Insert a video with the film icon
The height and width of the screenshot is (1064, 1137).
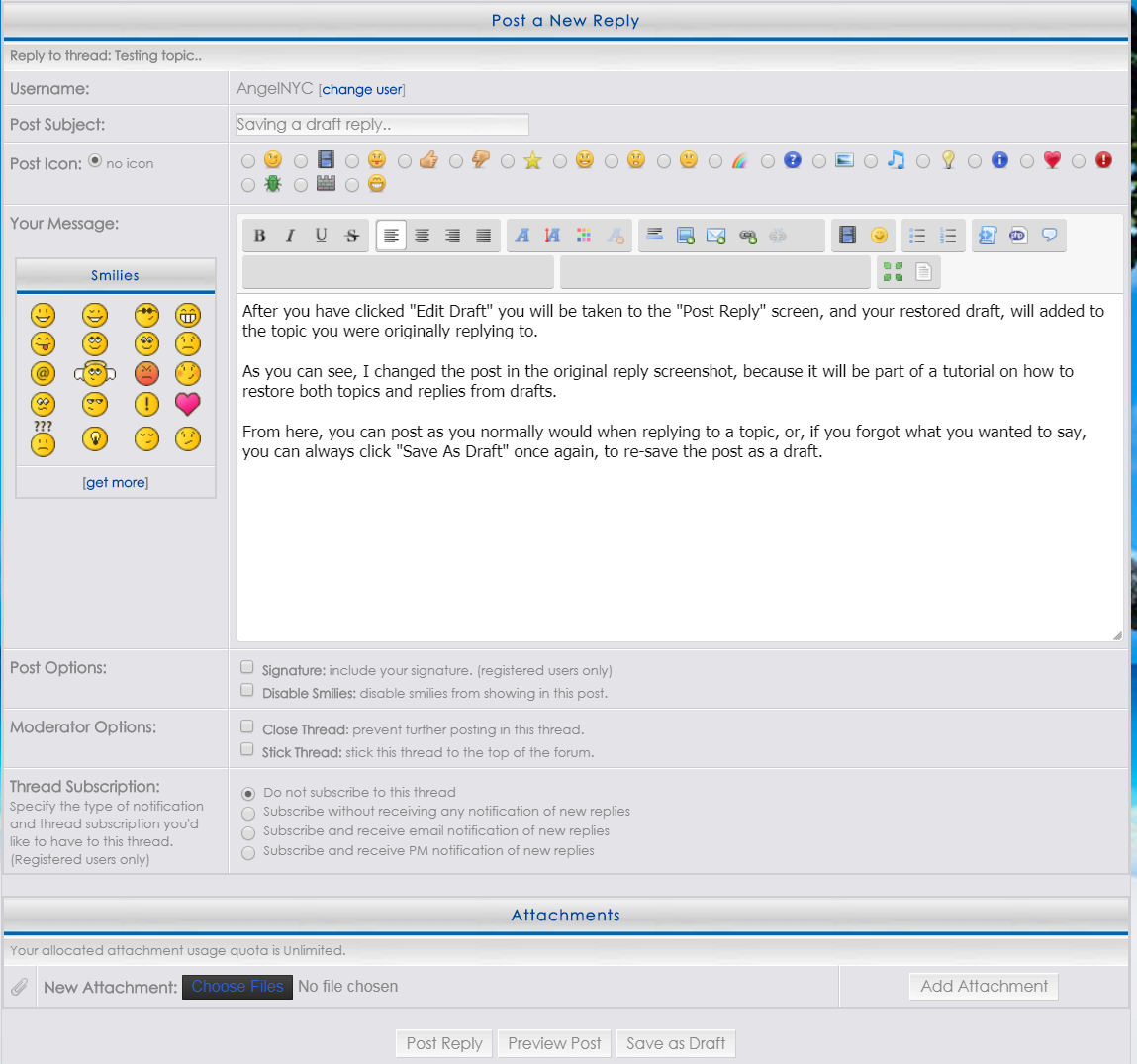(847, 235)
